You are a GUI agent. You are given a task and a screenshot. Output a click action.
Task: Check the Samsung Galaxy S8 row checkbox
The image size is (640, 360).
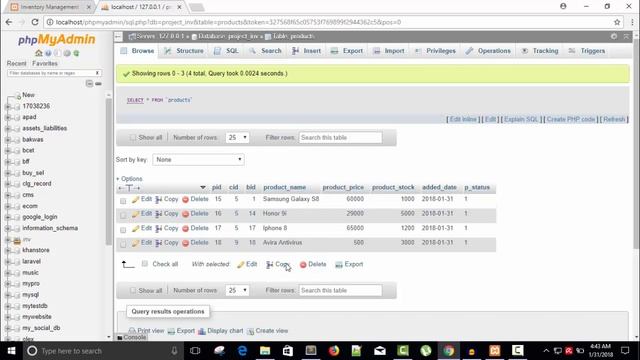[123, 200]
